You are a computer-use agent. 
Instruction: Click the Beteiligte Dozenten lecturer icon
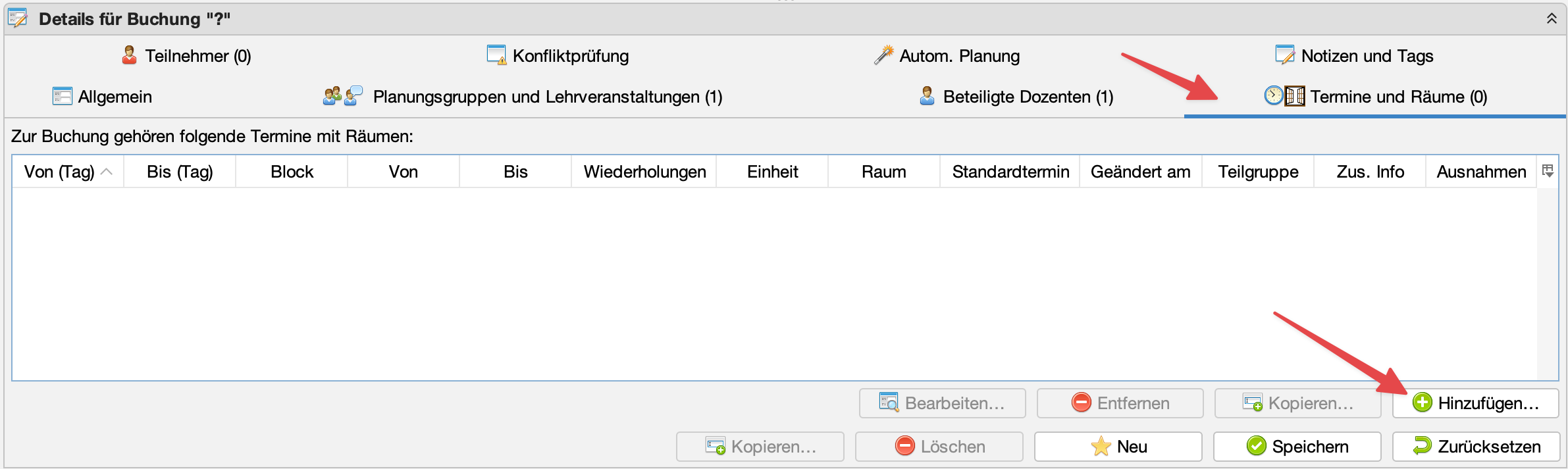pos(927,97)
